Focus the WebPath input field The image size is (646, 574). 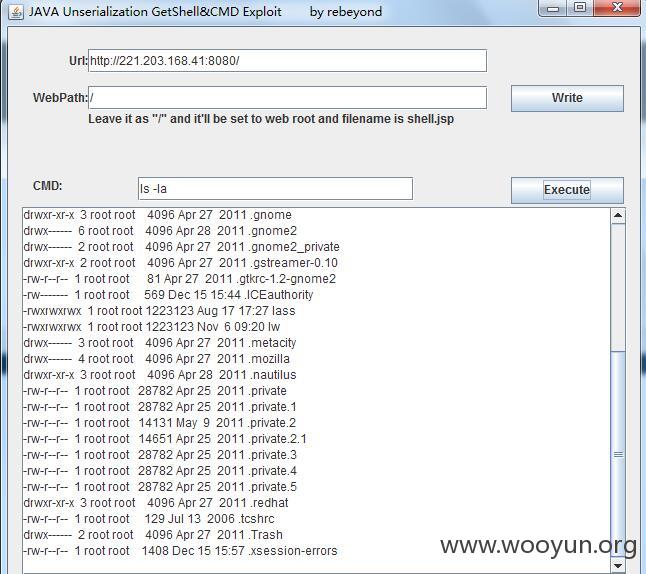coord(288,98)
